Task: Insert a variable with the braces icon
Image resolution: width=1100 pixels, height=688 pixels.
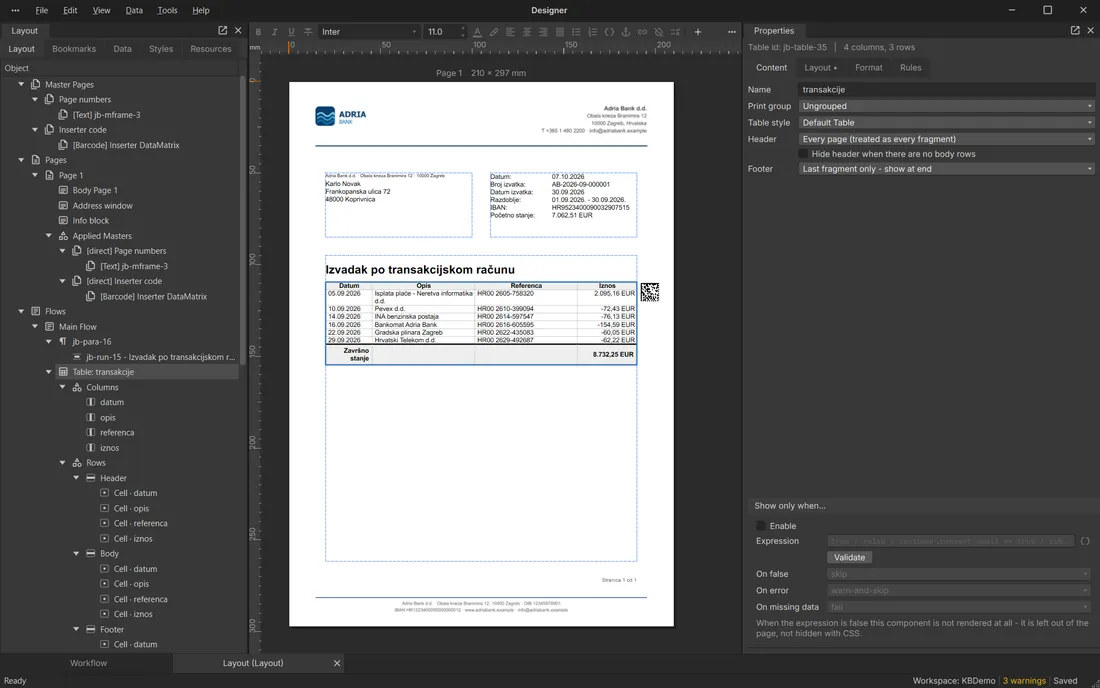Action: pyautogui.click(x=609, y=32)
